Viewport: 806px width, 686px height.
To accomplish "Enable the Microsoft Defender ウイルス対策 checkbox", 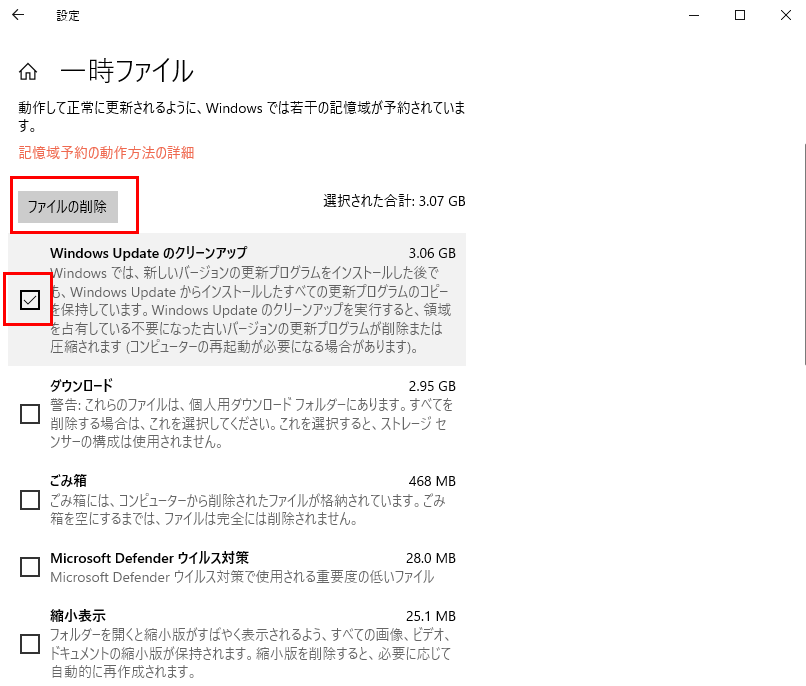I will 28,566.
